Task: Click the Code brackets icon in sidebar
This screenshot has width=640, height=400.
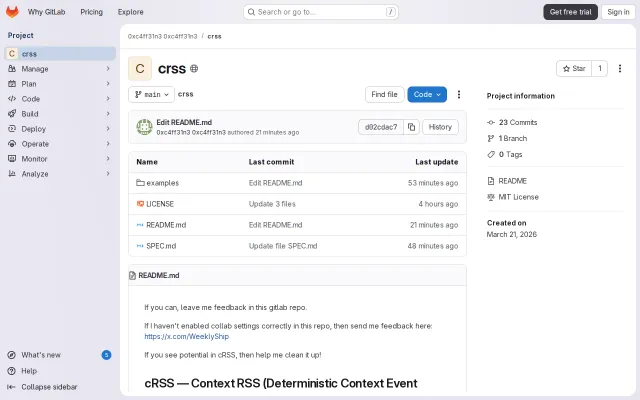Action: (12, 99)
